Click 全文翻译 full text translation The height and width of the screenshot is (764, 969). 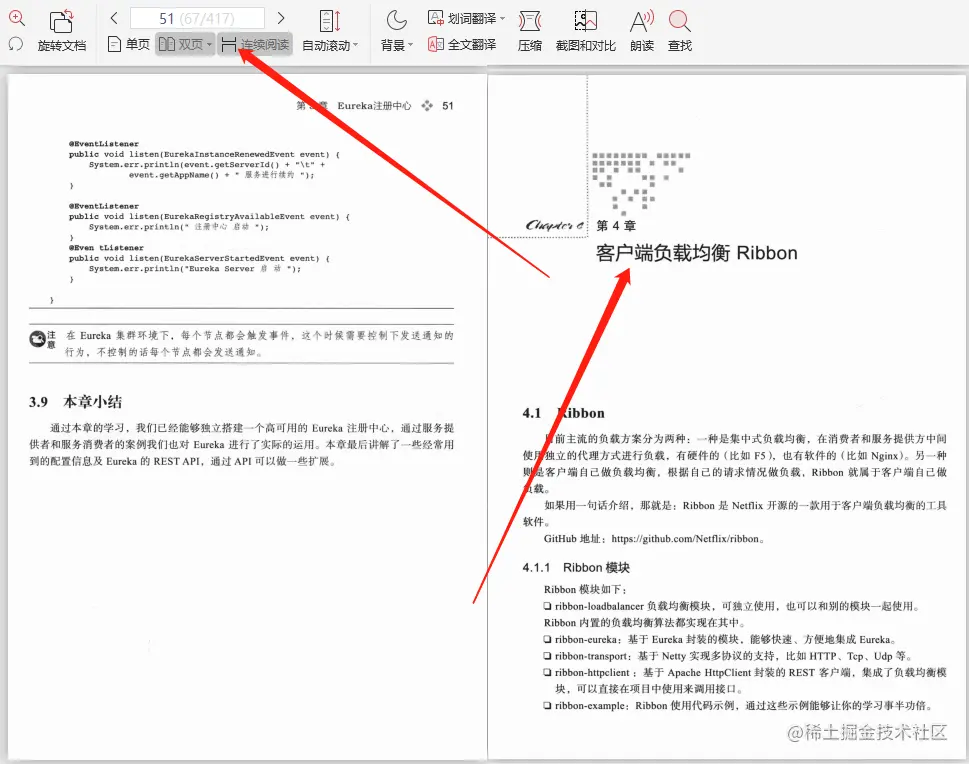(462, 45)
